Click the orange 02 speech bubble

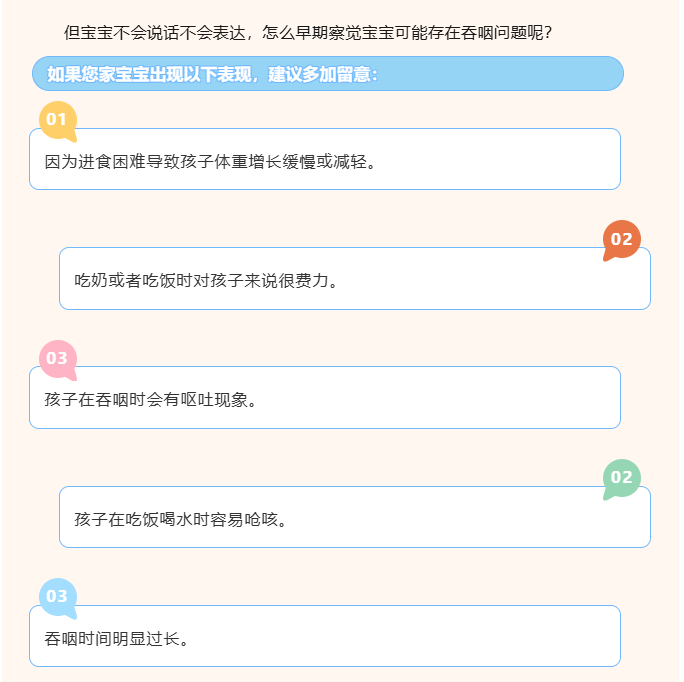click(x=622, y=239)
